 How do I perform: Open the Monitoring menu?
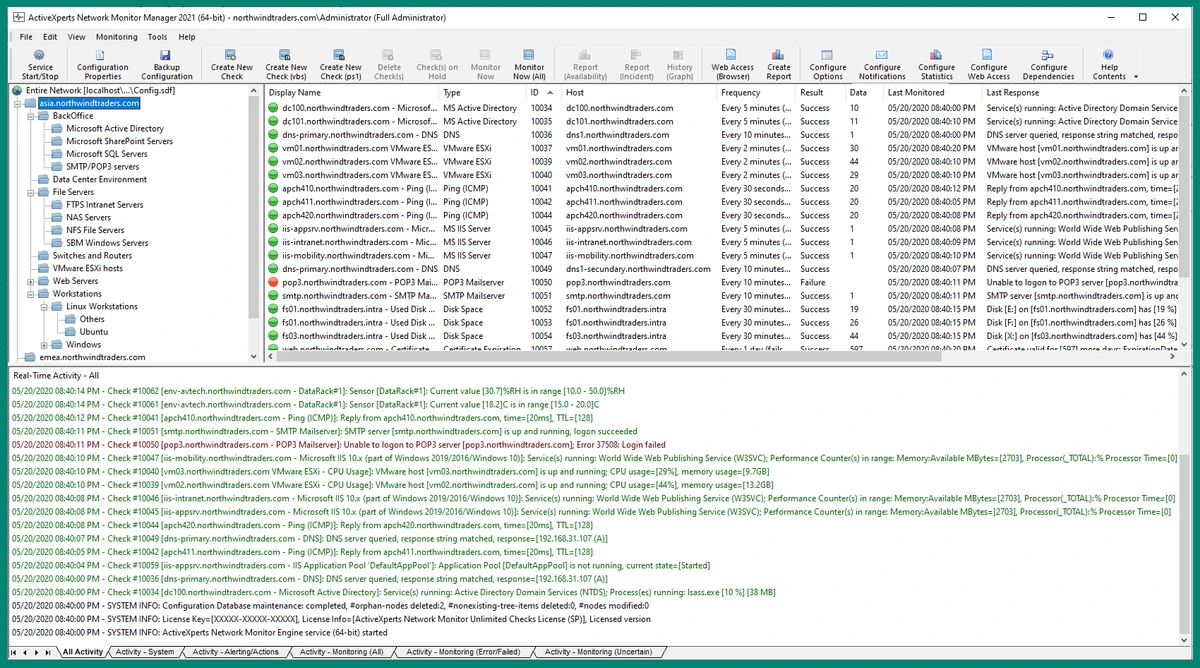coord(117,37)
